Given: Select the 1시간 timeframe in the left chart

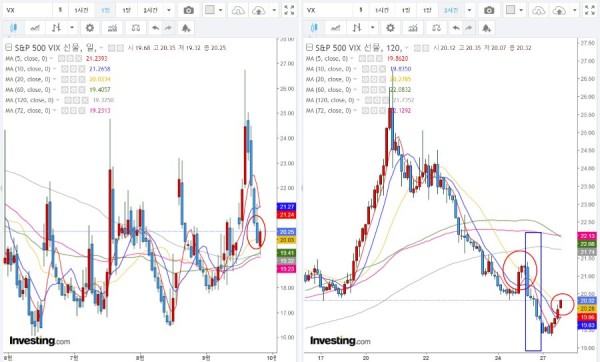Looking at the screenshot, I should (81, 10).
